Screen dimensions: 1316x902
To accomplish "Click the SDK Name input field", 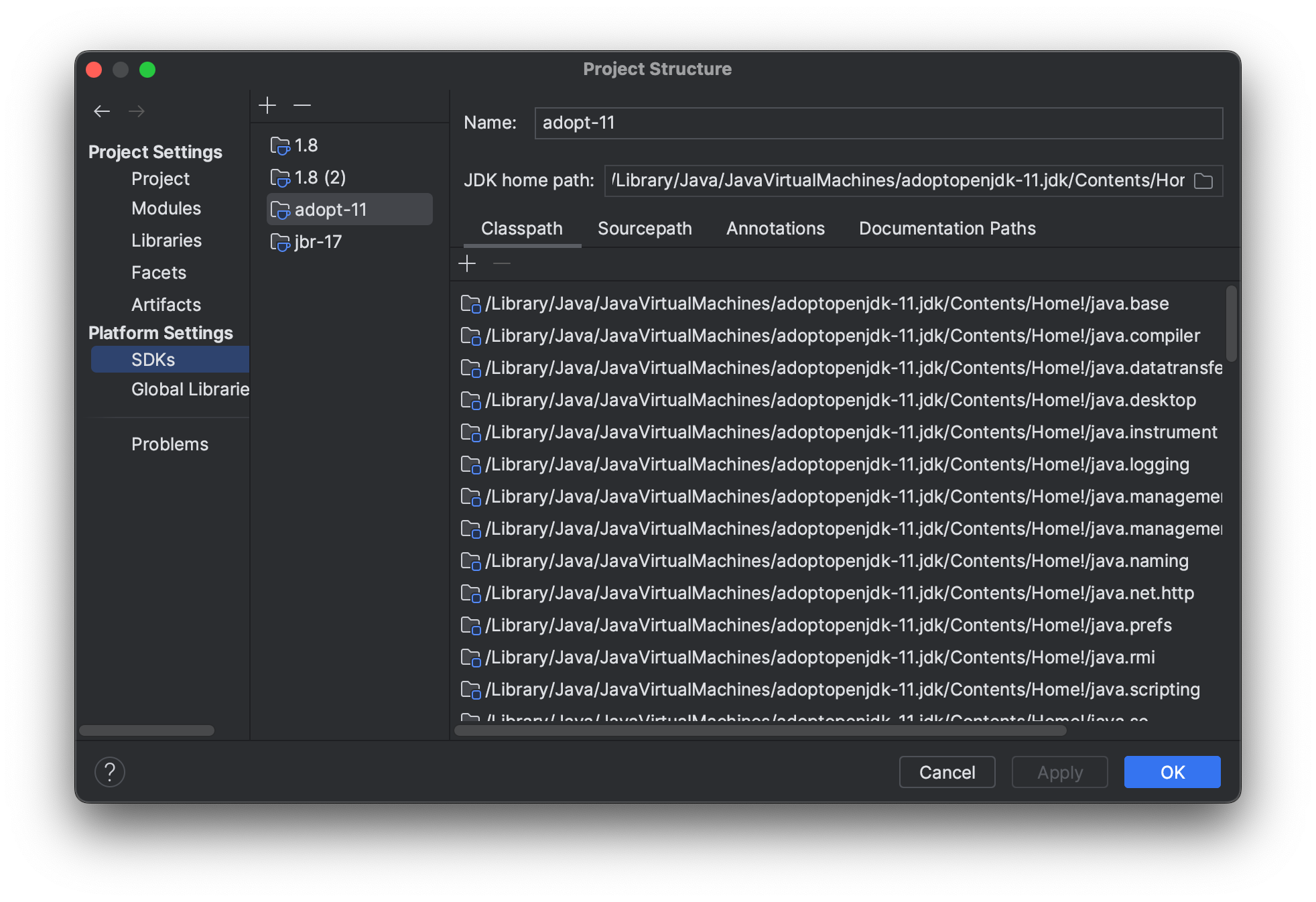I will point(878,123).
